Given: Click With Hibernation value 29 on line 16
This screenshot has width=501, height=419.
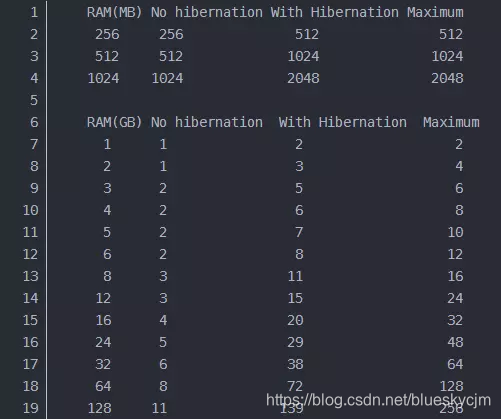Looking at the screenshot, I should [x=295, y=342].
